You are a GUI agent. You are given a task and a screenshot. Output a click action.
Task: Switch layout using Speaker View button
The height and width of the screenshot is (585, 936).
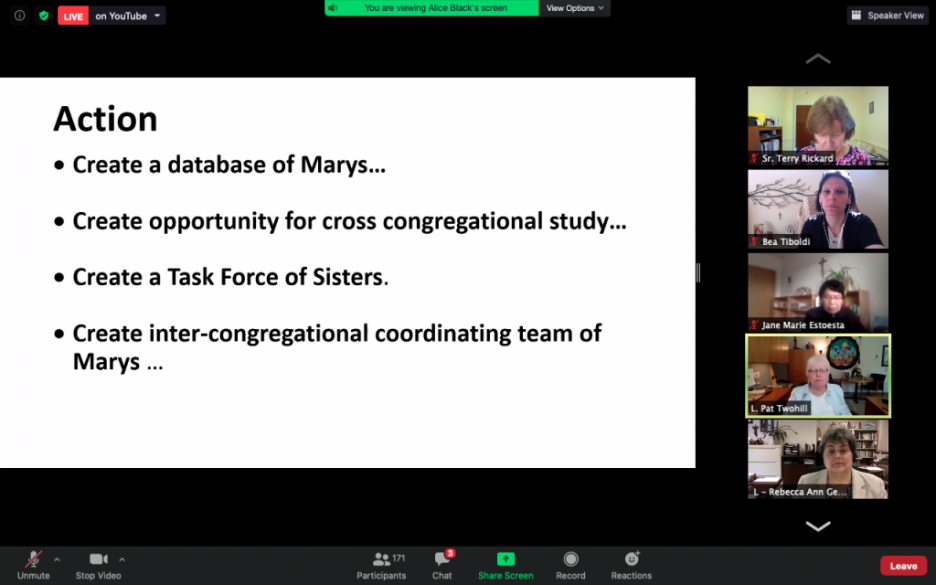[888, 15]
